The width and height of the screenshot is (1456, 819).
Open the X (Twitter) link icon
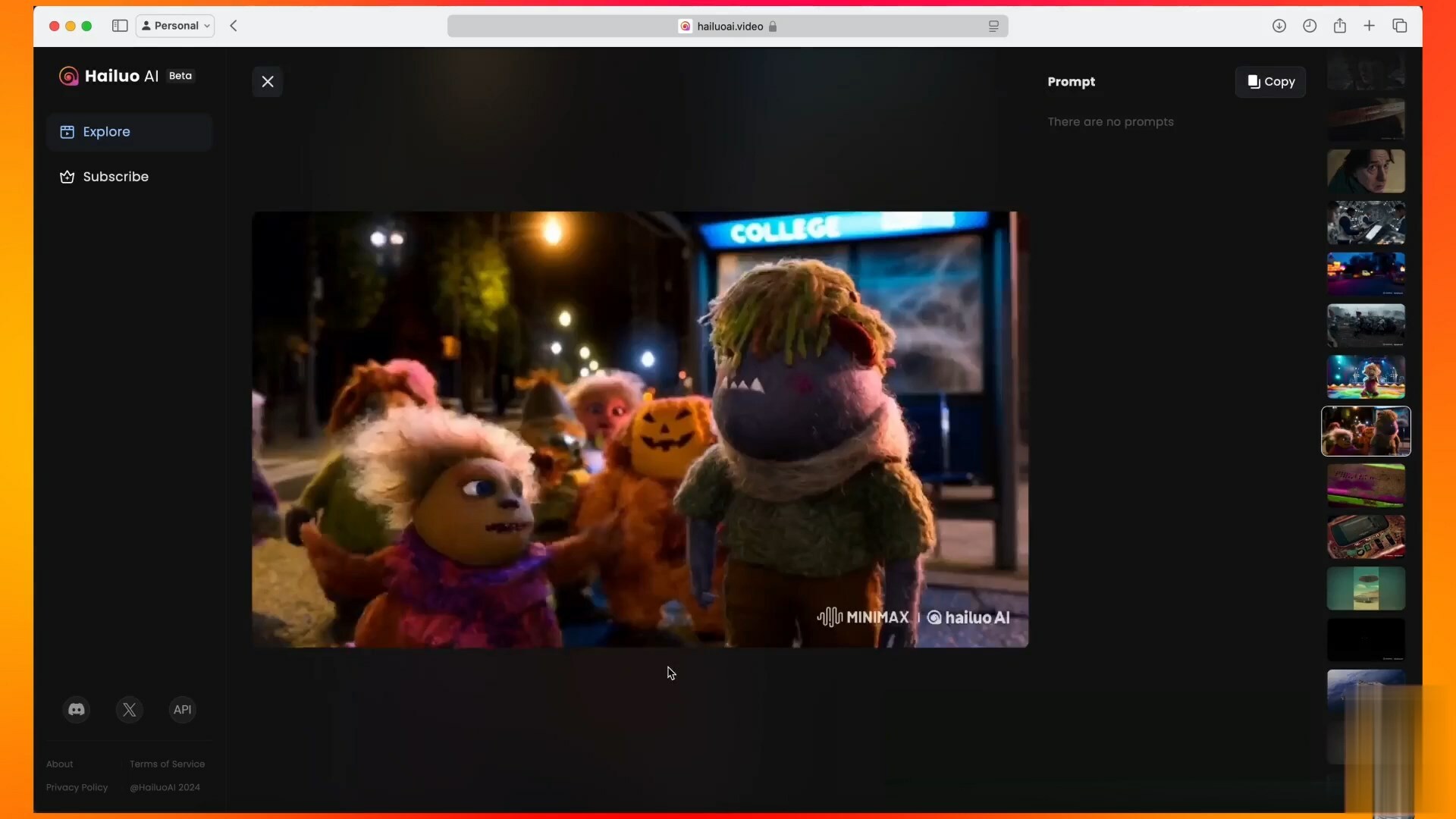click(x=130, y=710)
